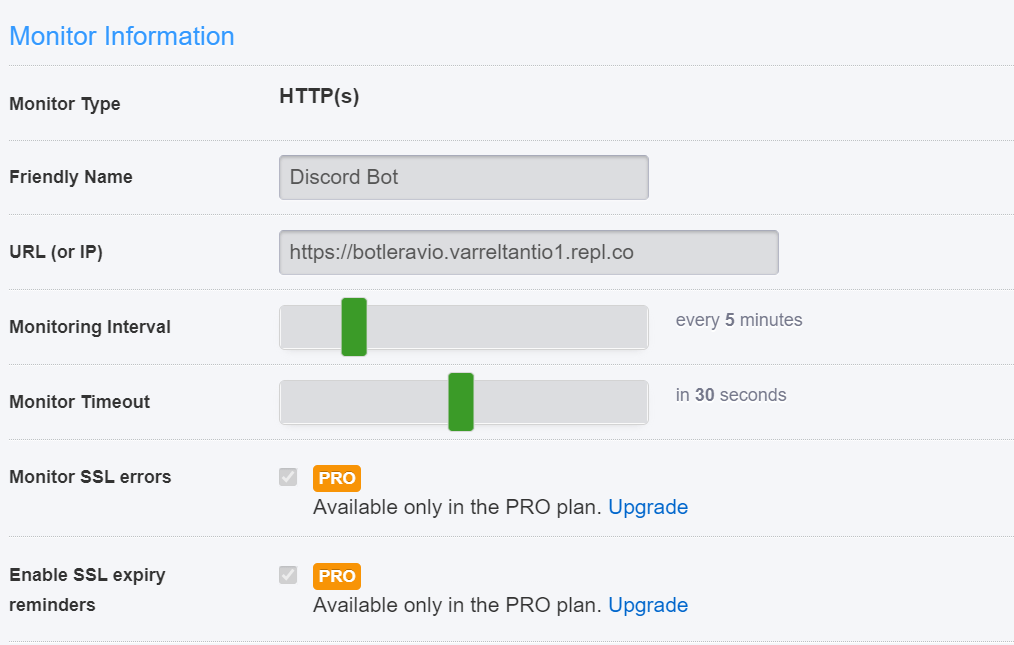Click the Monitoring Interval track right of the handle
Viewport: 1014px width, 645px height.
508,327
